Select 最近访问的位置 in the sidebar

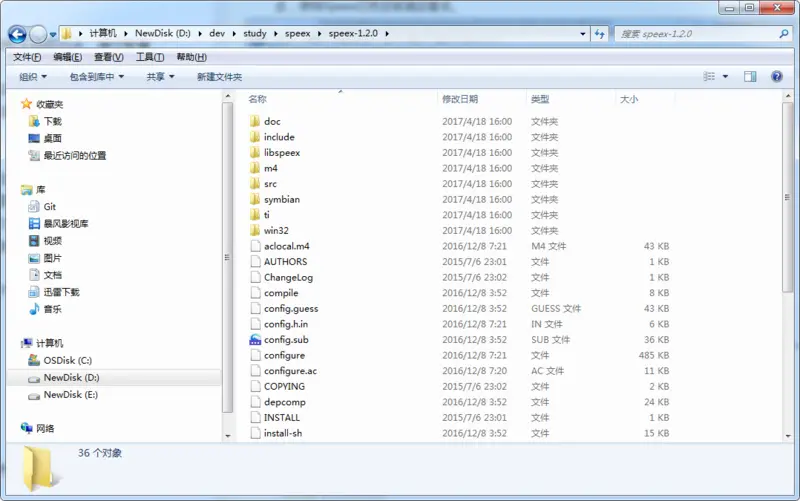67,155
